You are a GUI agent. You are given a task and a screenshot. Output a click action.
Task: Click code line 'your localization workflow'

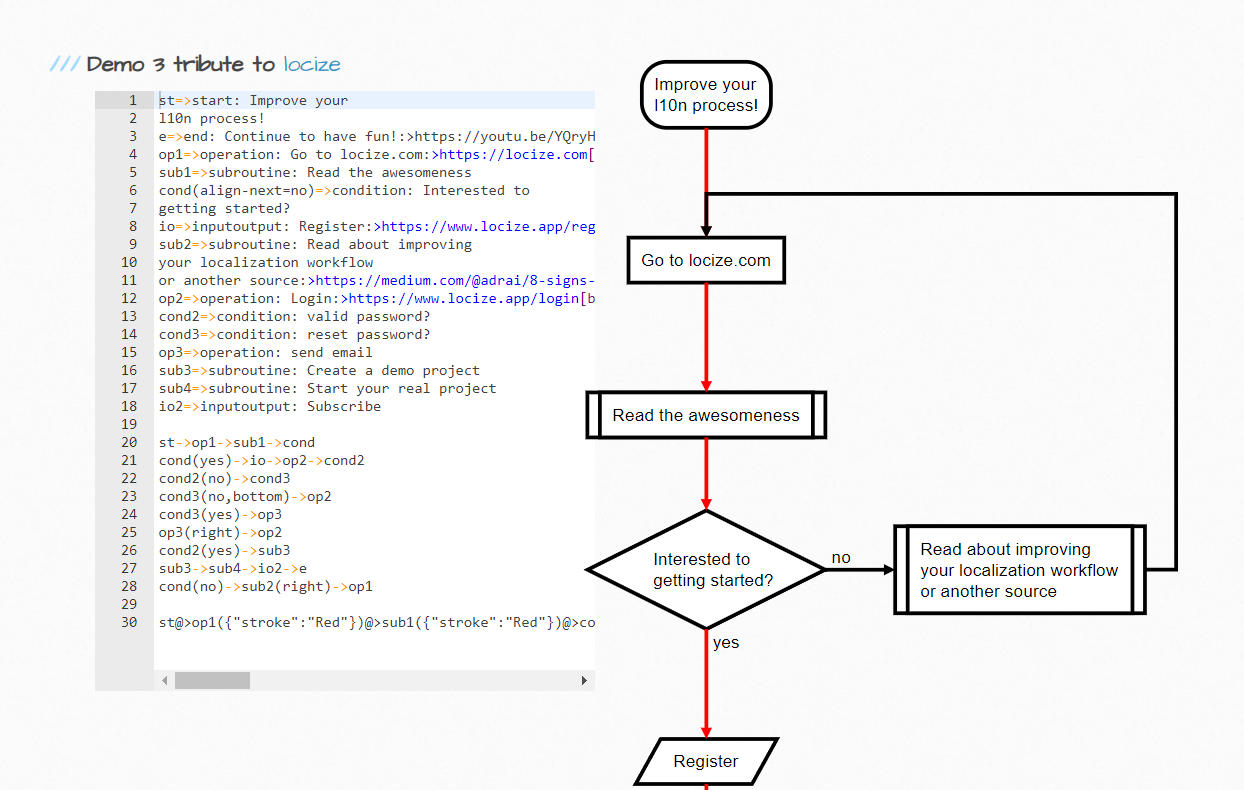266,262
